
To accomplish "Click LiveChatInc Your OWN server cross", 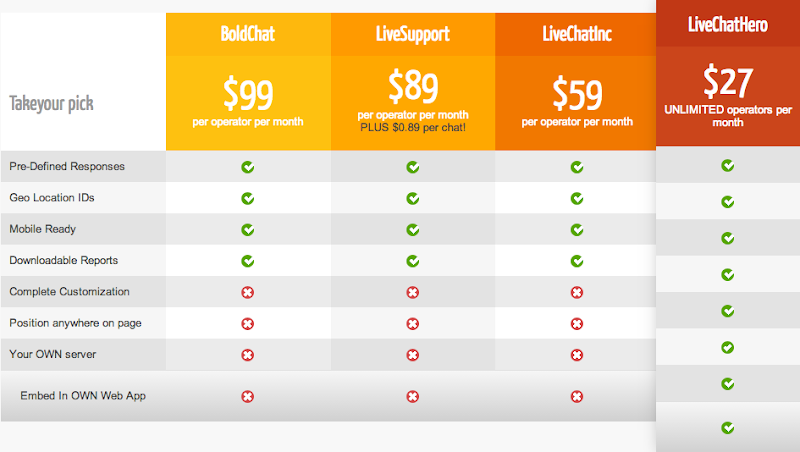I will pyautogui.click(x=577, y=354).
